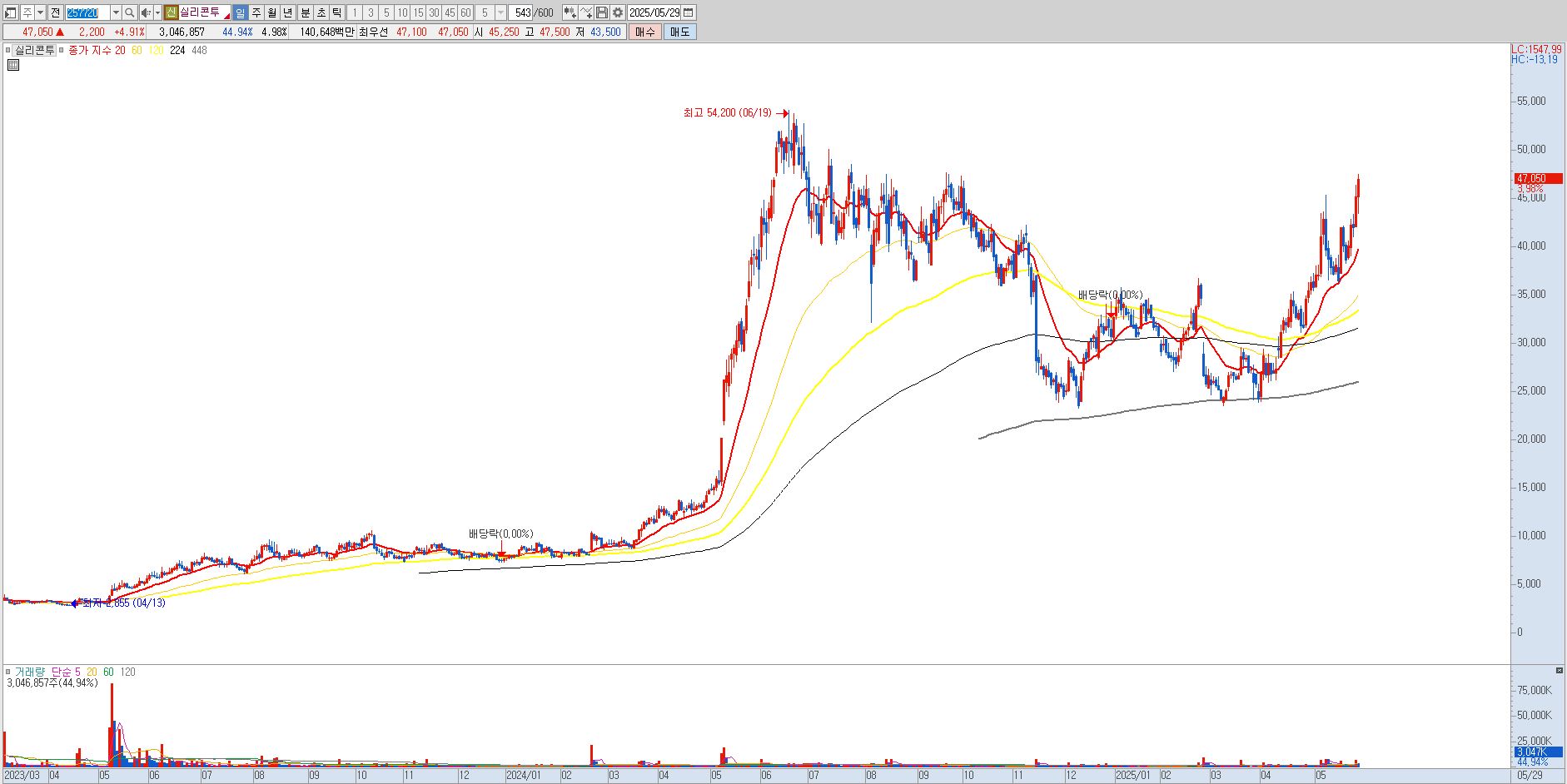The width and height of the screenshot is (1567, 784).
Task: Select the 일 daily period
Action: [240, 12]
